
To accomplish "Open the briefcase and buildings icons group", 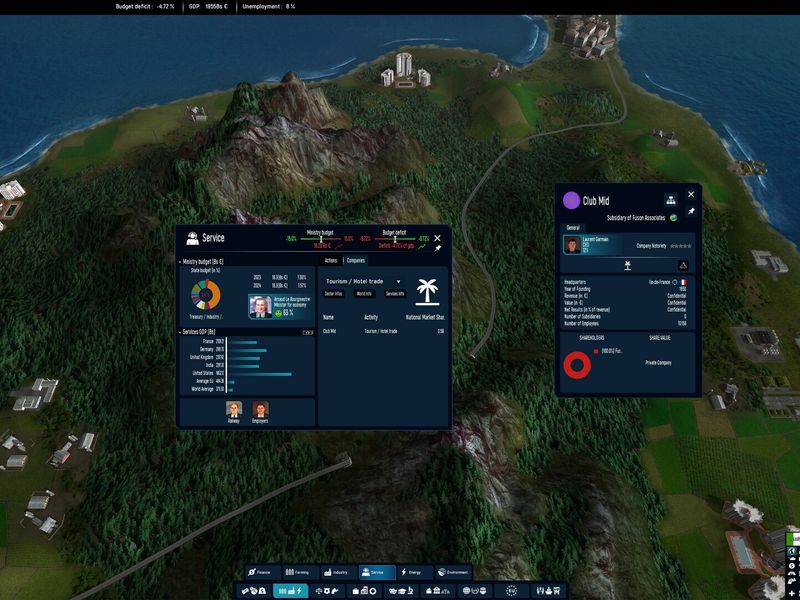I will [x=364, y=591].
